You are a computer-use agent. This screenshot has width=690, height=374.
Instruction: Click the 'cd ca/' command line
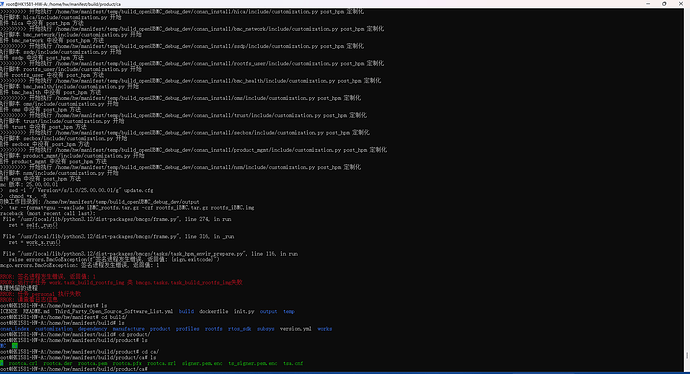tap(80, 352)
